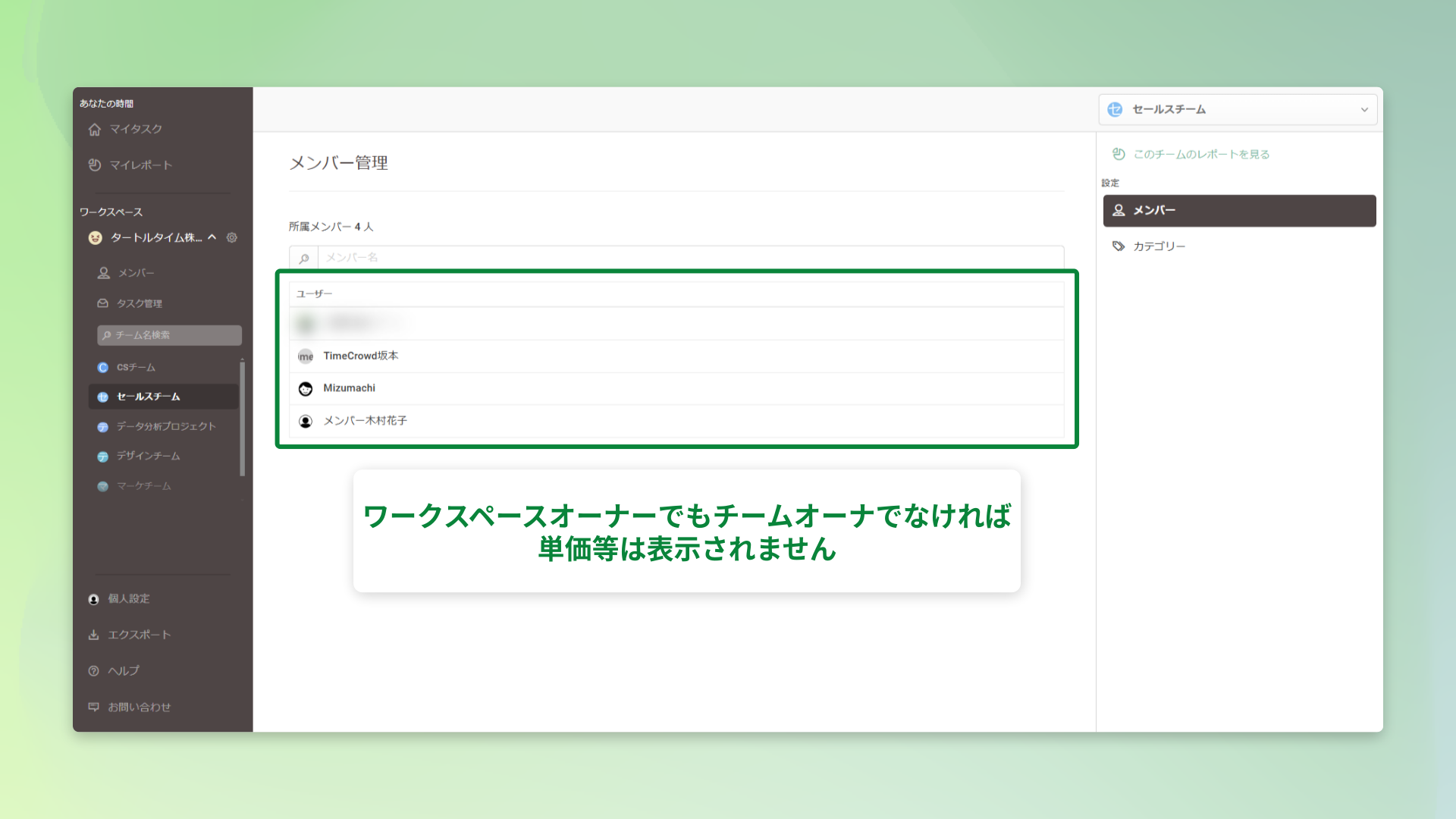
Task: Open マイレポート in the sidebar
Action: 140,165
